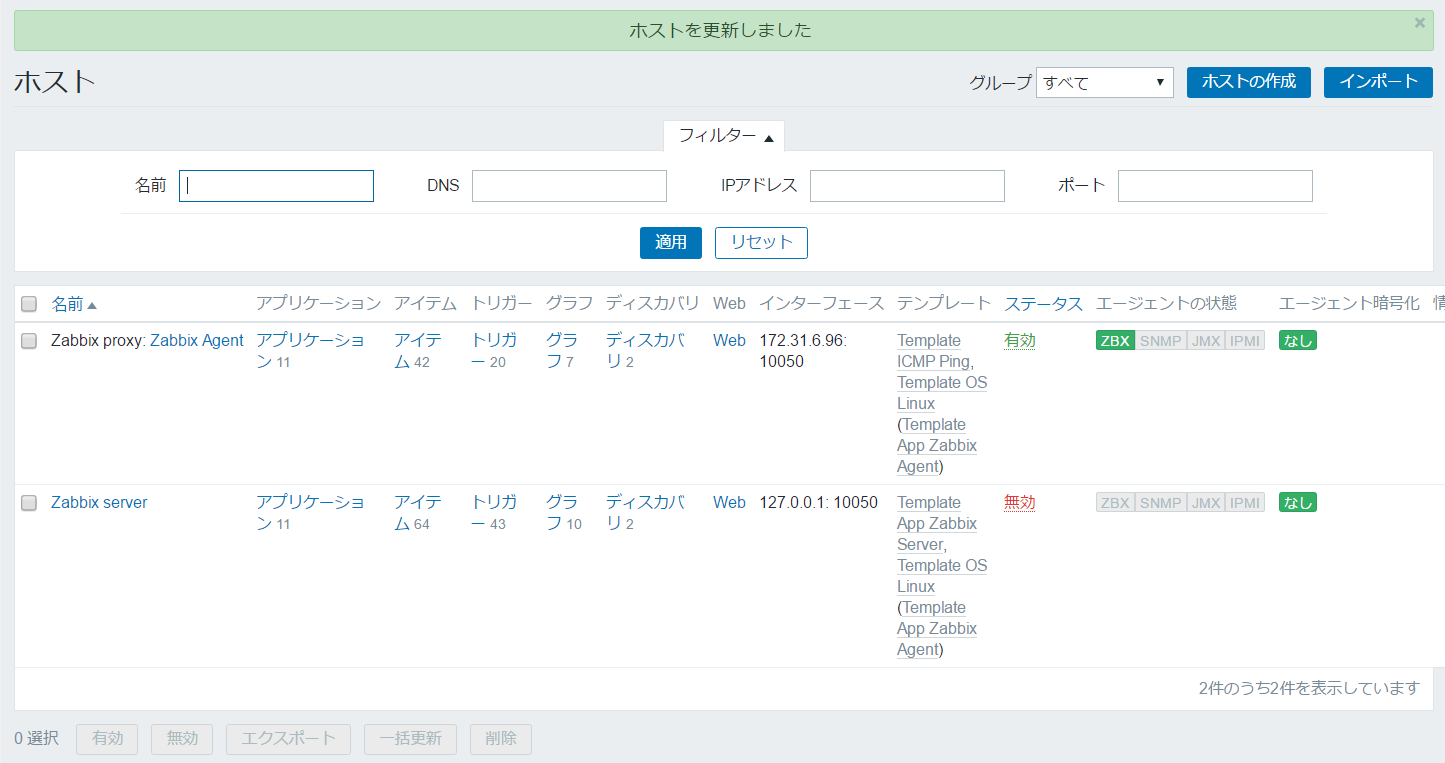
Task: Click the ホストの作成 button
Action: click(1249, 82)
